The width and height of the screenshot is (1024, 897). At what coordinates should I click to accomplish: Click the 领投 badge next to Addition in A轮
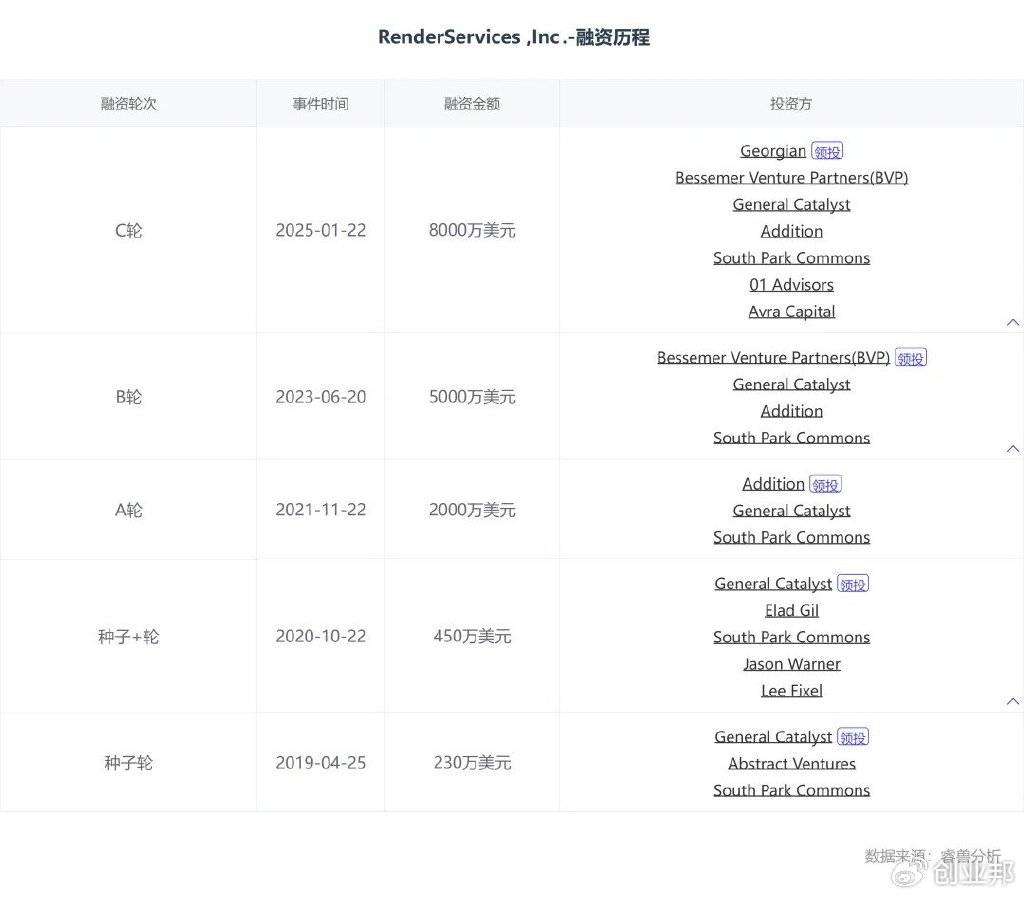tap(825, 484)
